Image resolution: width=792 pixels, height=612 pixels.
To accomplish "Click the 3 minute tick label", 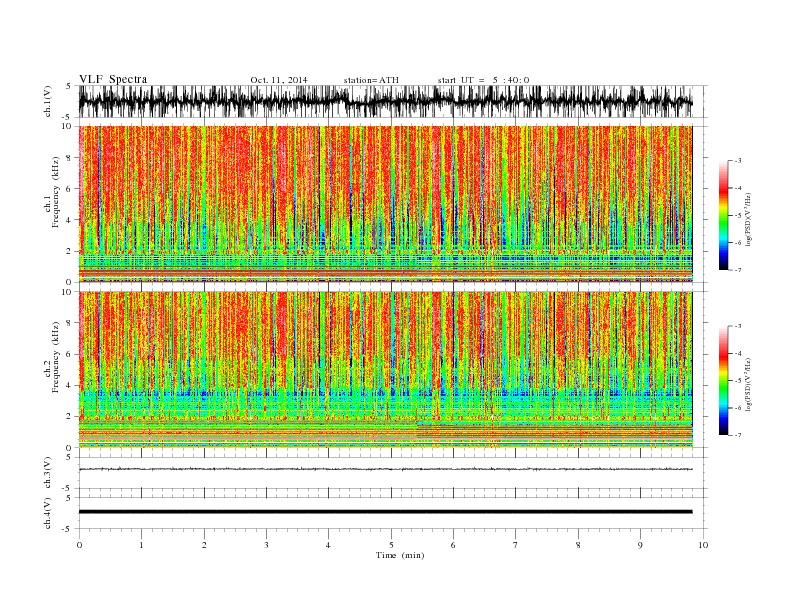I will (x=266, y=545).
